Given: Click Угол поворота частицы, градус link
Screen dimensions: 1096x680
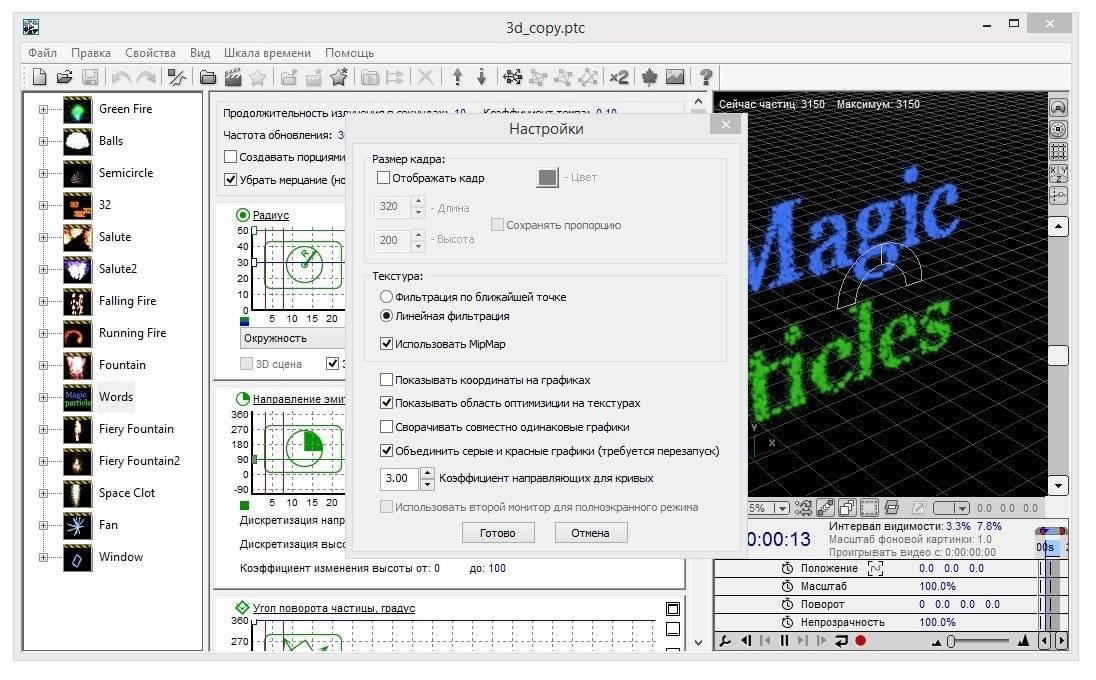Looking at the screenshot, I should [333, 608].
